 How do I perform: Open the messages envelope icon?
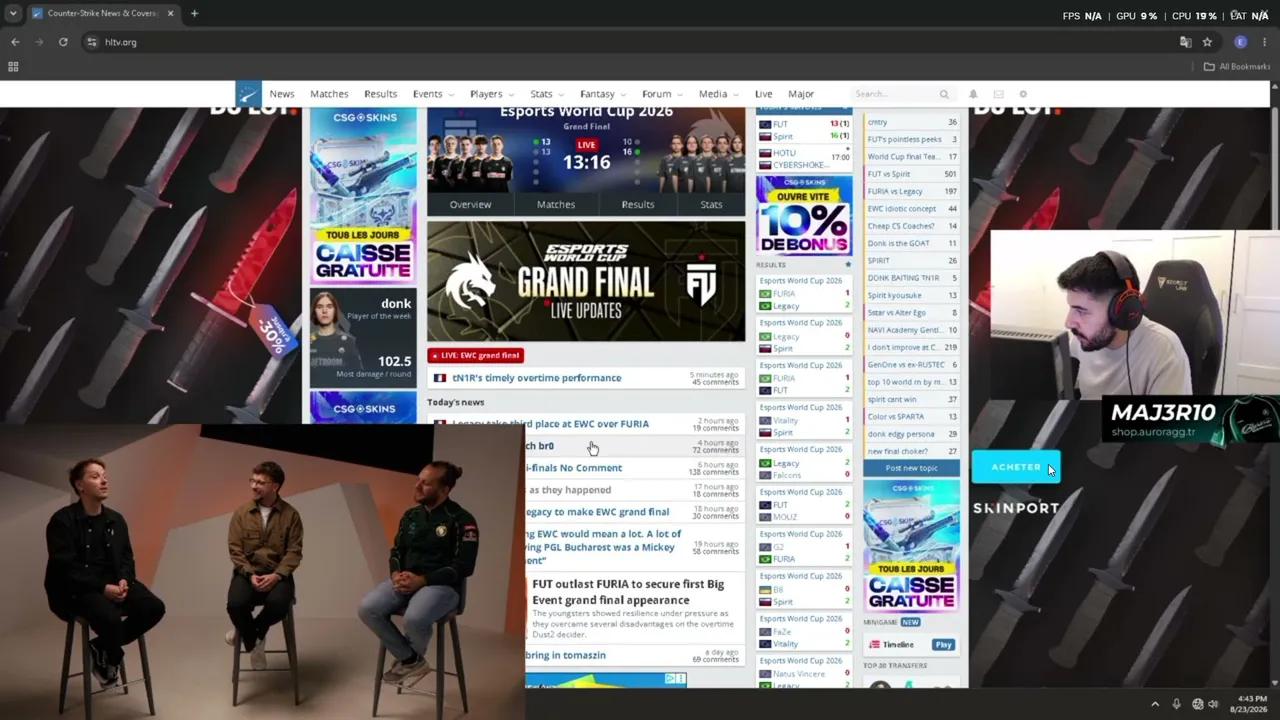coord(998,94)
